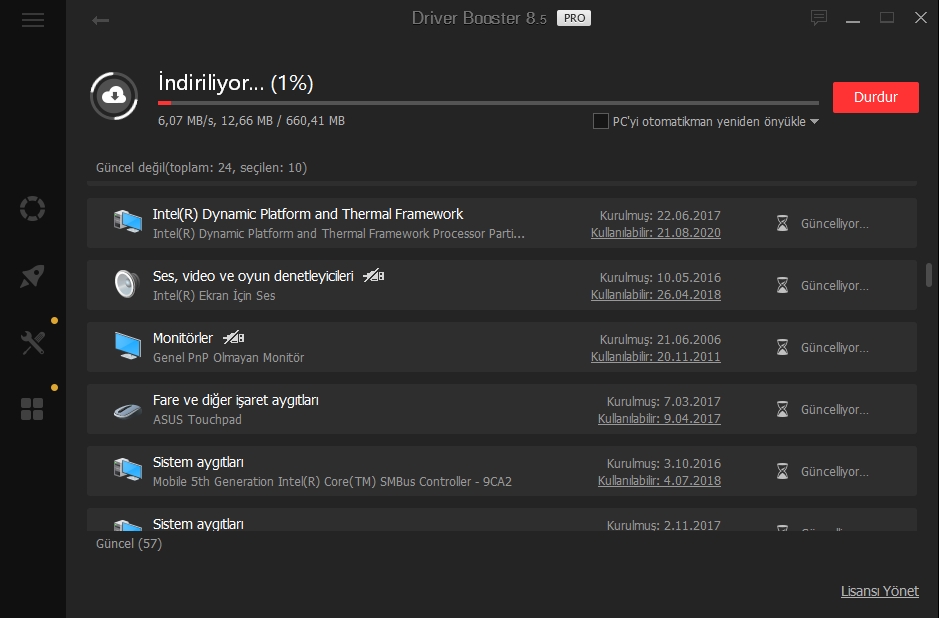Open Kullanılabilir: 9.04.2017 link
Viewport: 939px width, 618px height.
click(659, 419)
